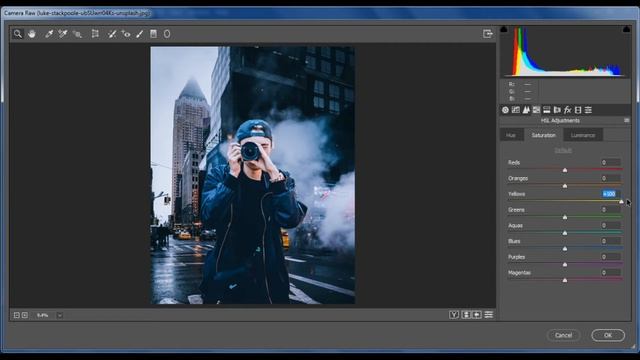
Task: Click the Greens value field
Action: pyautogui.click(x=610, y=210)
